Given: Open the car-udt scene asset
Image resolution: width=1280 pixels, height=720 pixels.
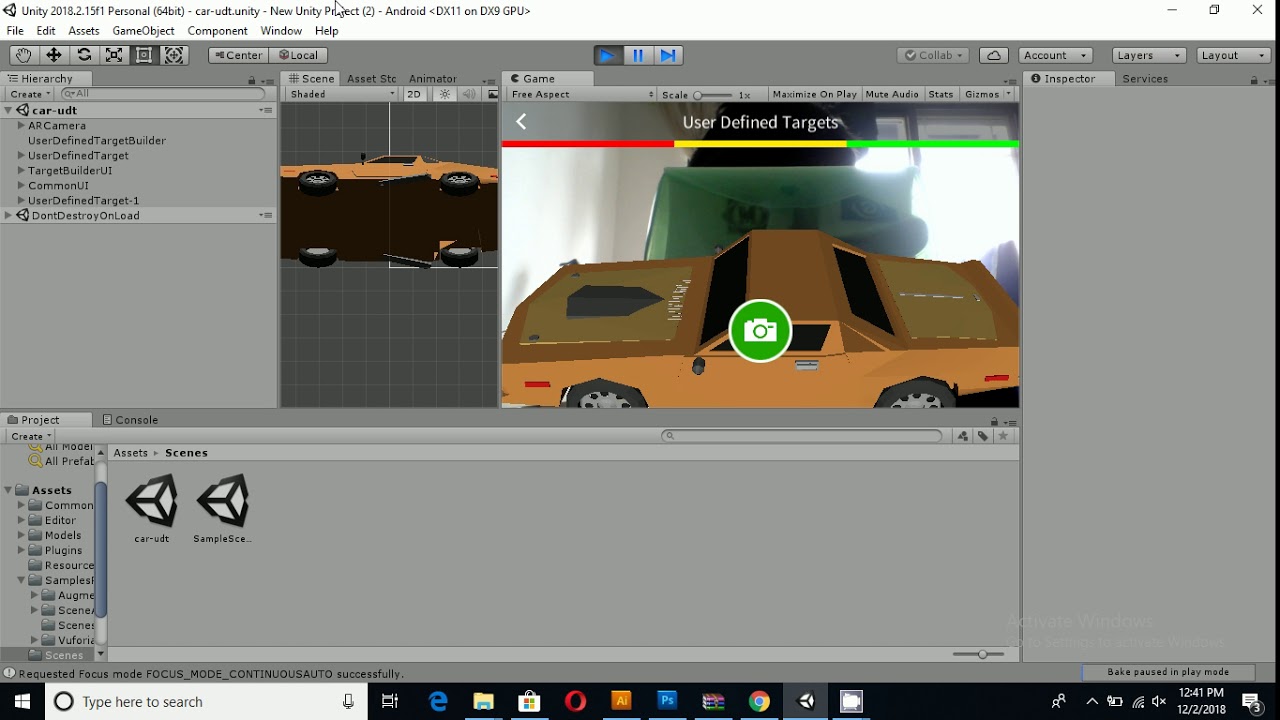Looking at the screenshot, I should 152,509.
